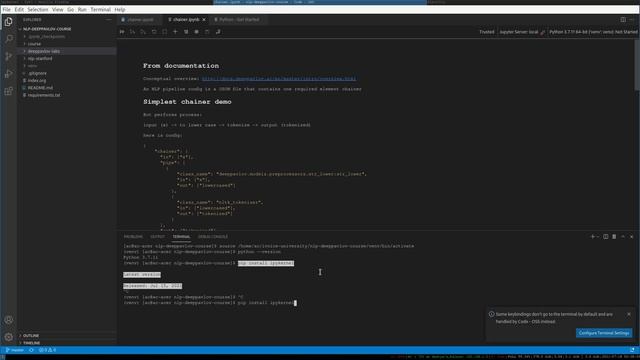The height and width of the screenshot is (360, 640).
Task: Open Run and Debug view
Action: point(9,74)
